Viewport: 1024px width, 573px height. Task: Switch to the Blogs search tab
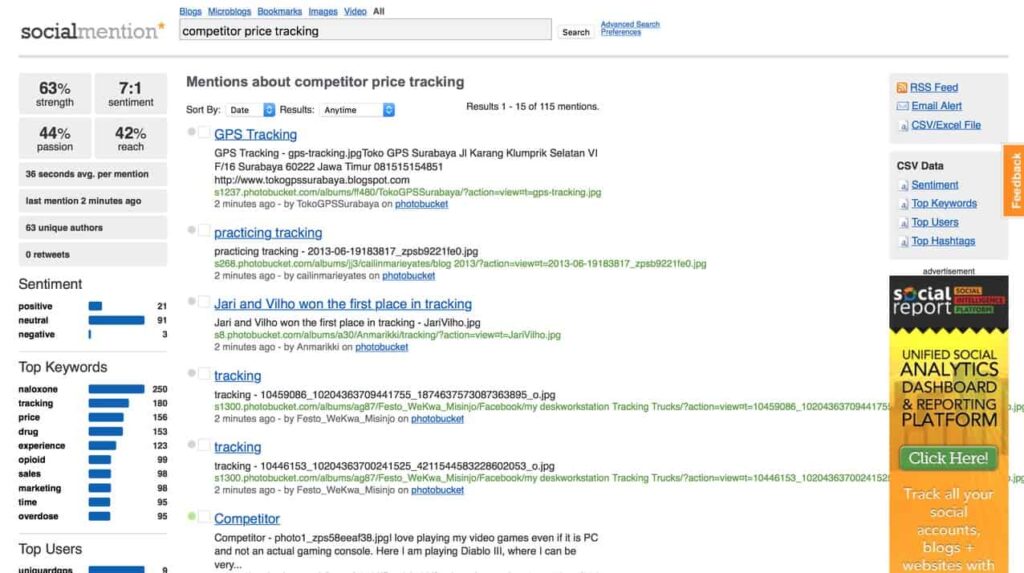click(190, 12)
